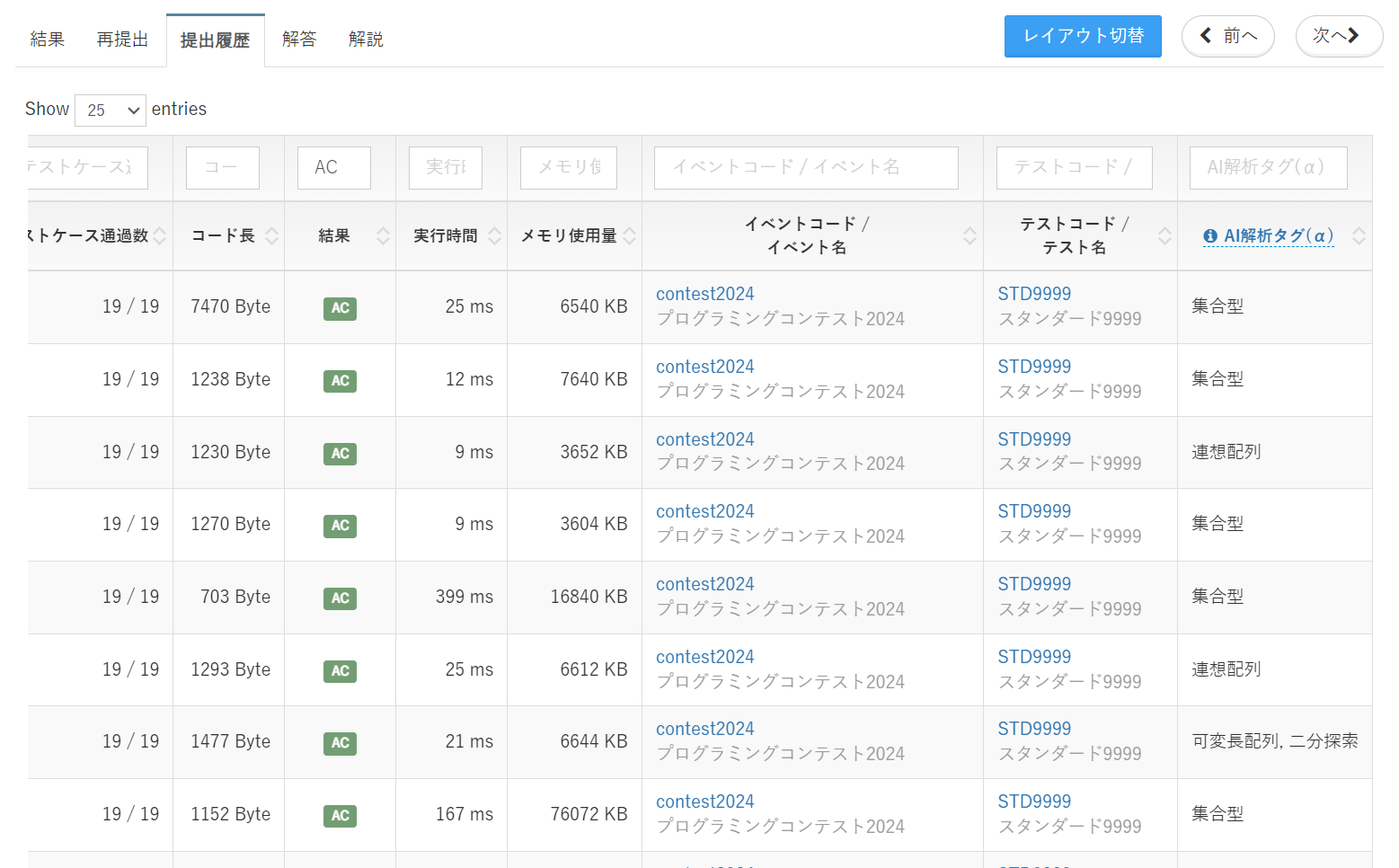Sort by テストコード column arrows
This screenshot has width=1399, height=868.
(x=1164, y=236)
